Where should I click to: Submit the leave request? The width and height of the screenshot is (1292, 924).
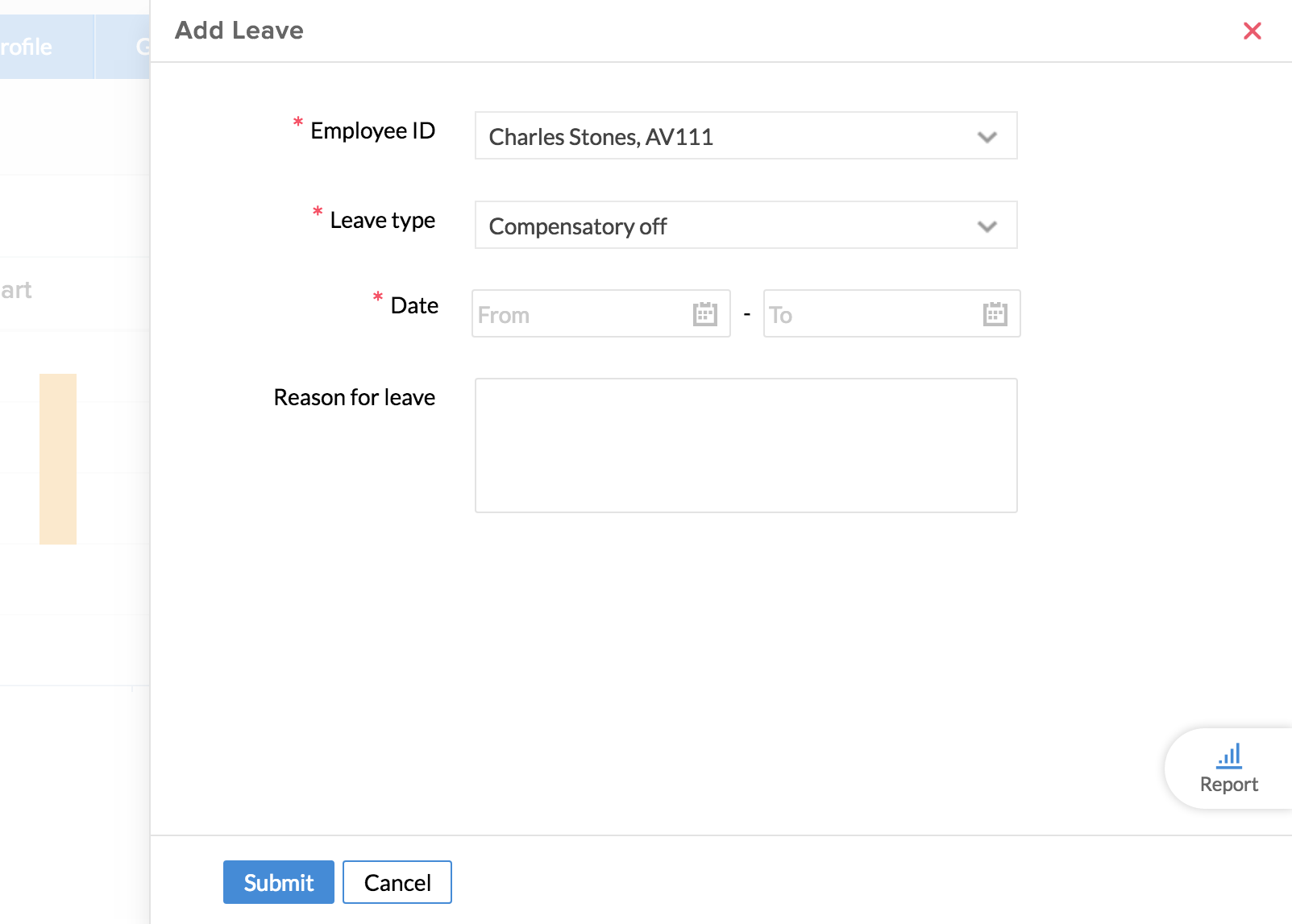pos(278,882)
